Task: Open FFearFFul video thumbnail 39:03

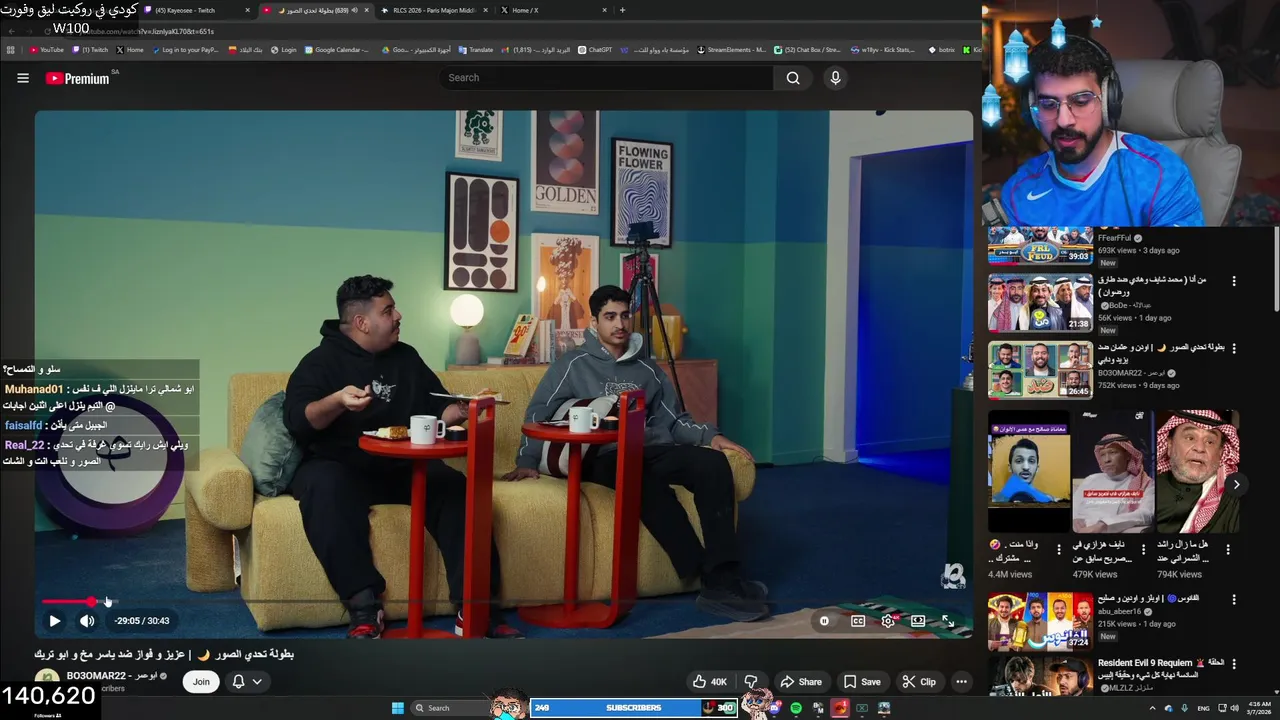Action: [x=1040, y=246]
